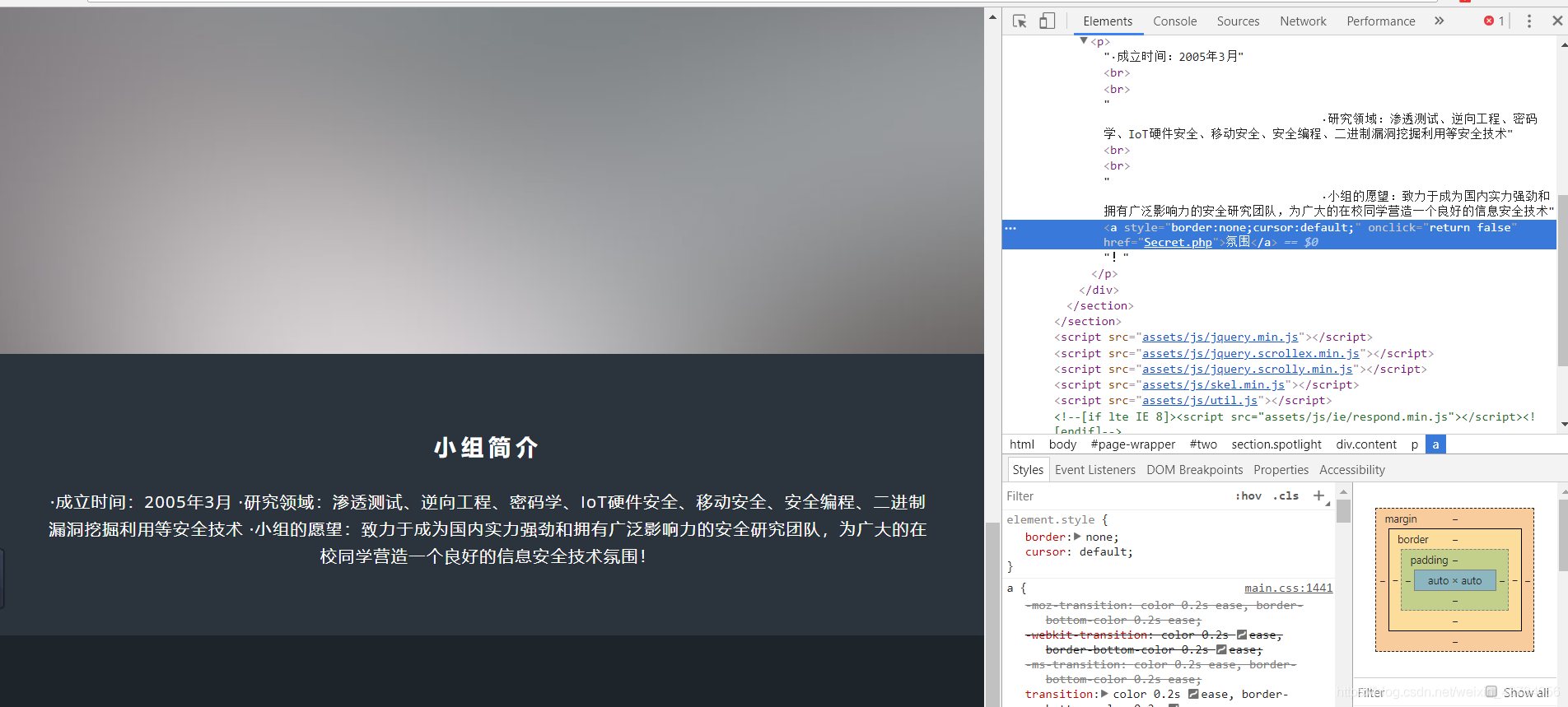This screenshot has height=707, width=1568.
Task: Select body in the breadcrumb bar
Action: pos(1062,444)
